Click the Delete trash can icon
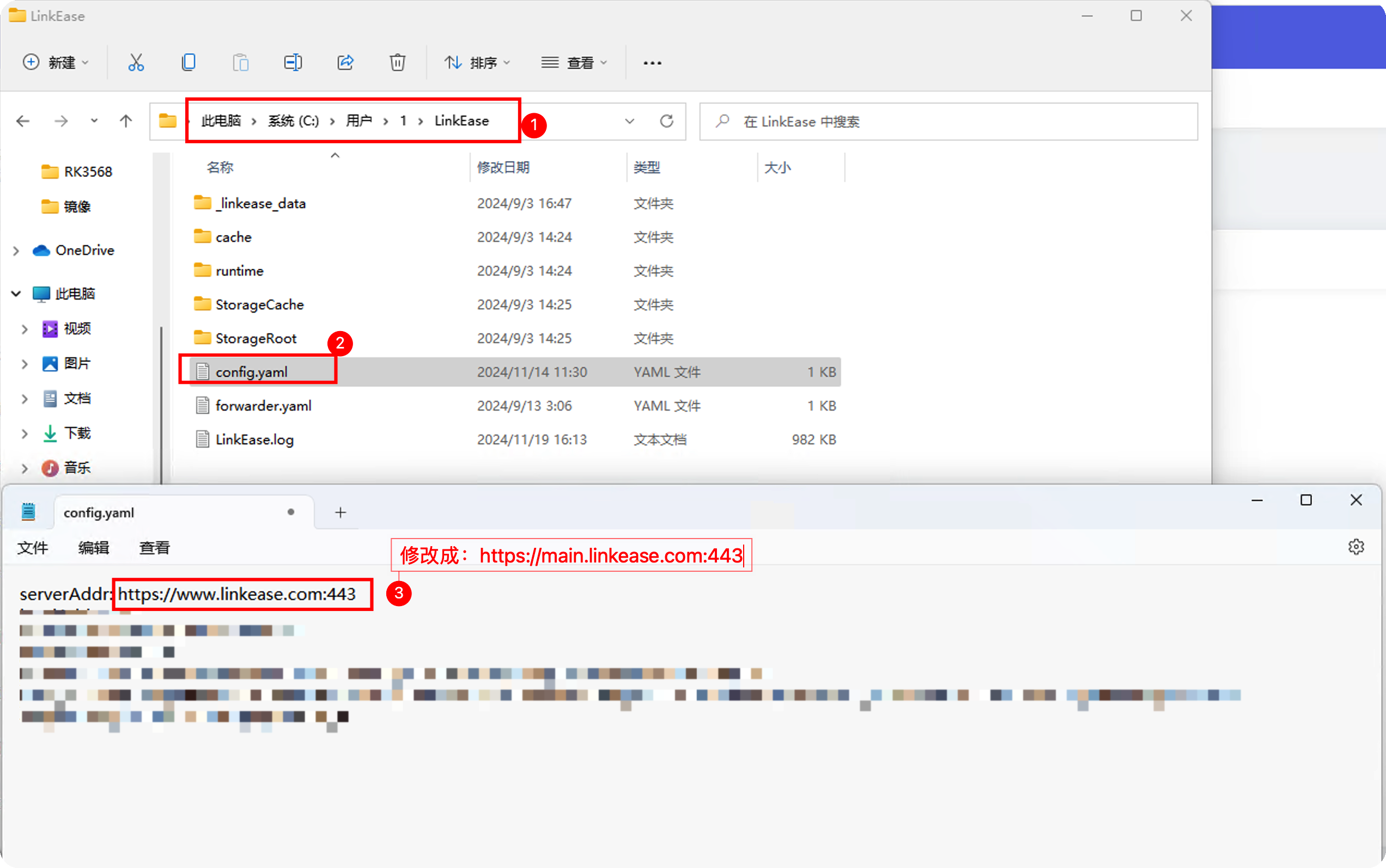This screenshot has width=1386, height=868. [x=398, y=62]
